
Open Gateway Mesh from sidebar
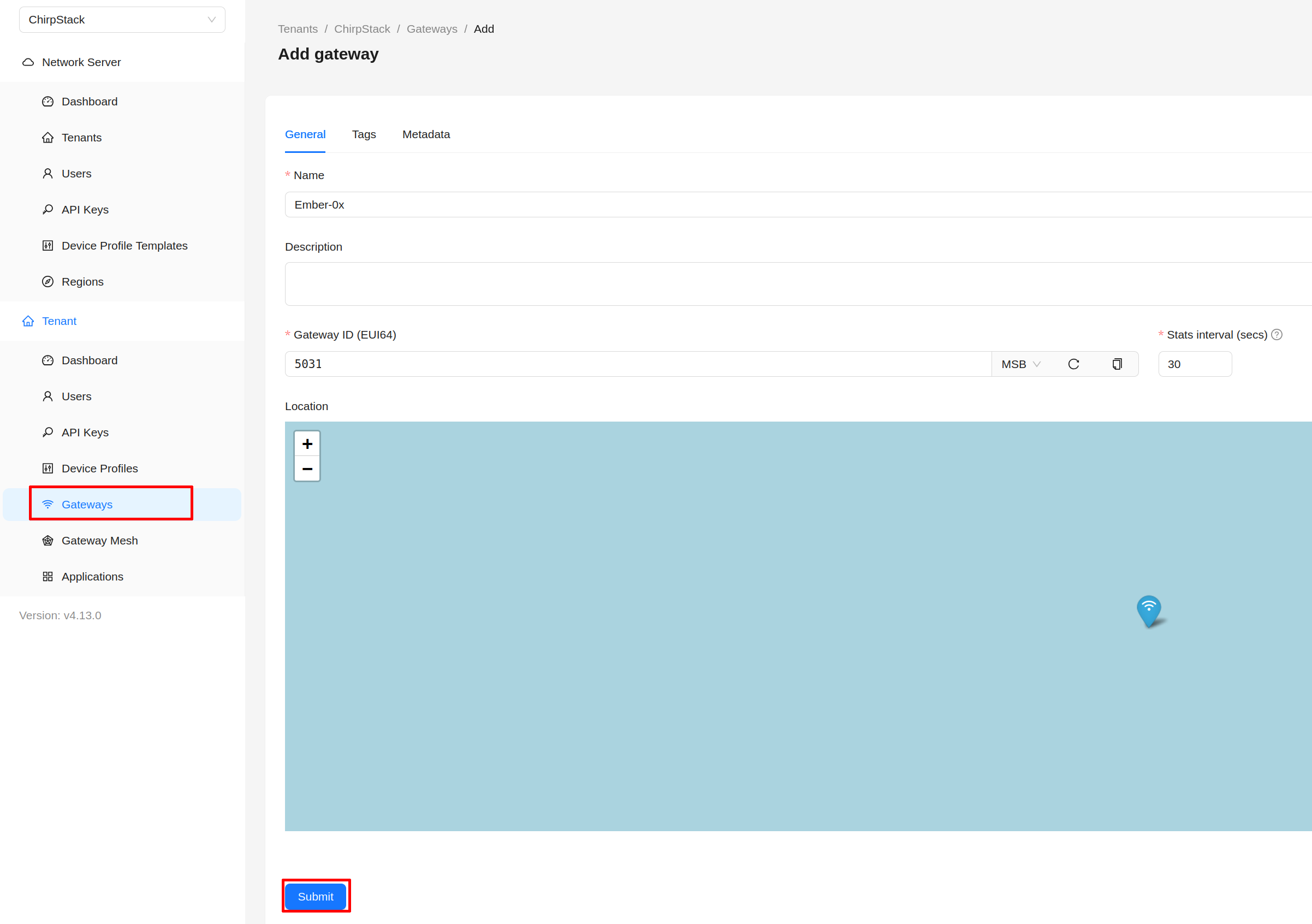pos(99,541)
